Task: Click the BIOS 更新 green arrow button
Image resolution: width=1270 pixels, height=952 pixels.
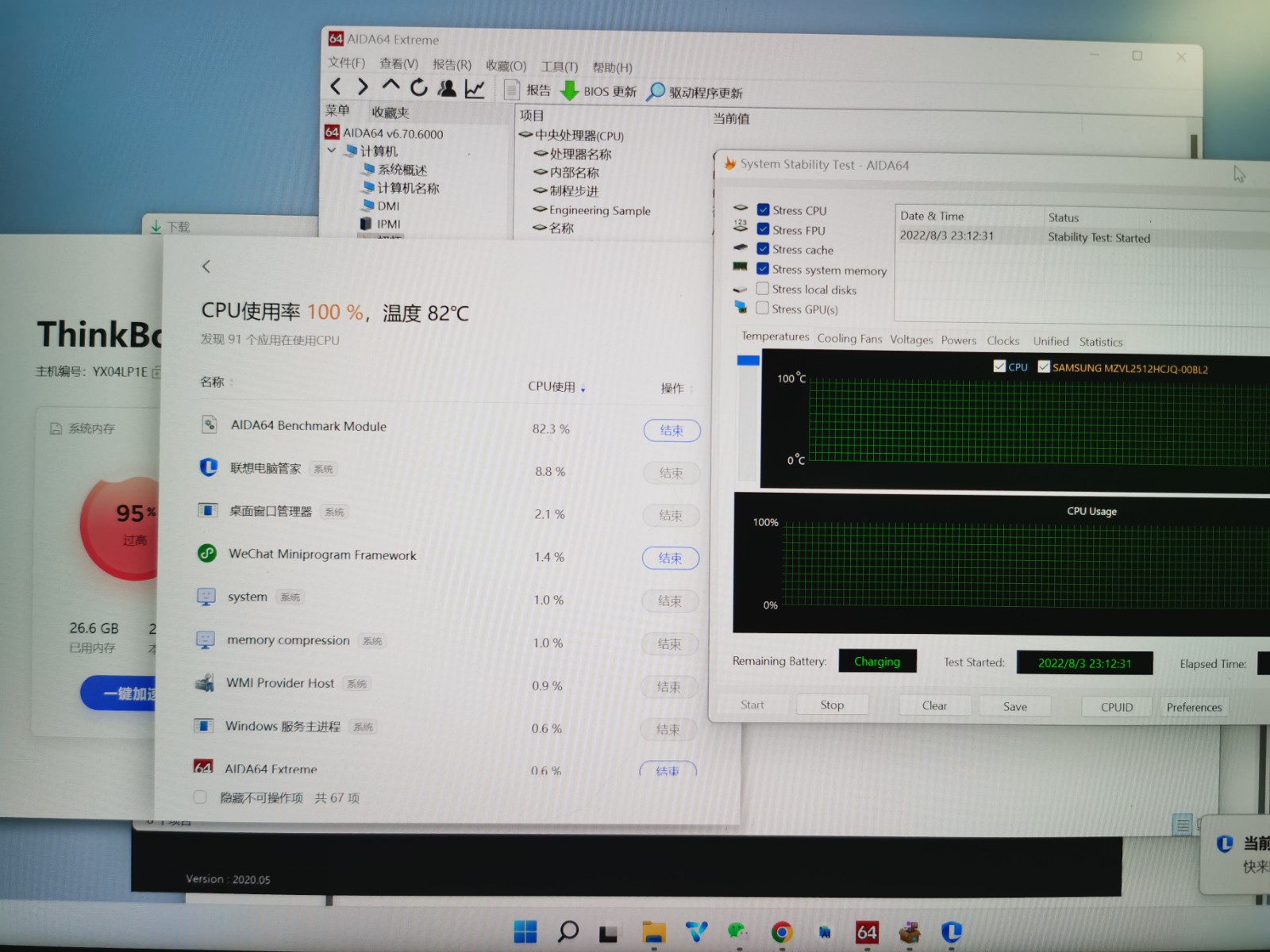Action: [598, 91]
